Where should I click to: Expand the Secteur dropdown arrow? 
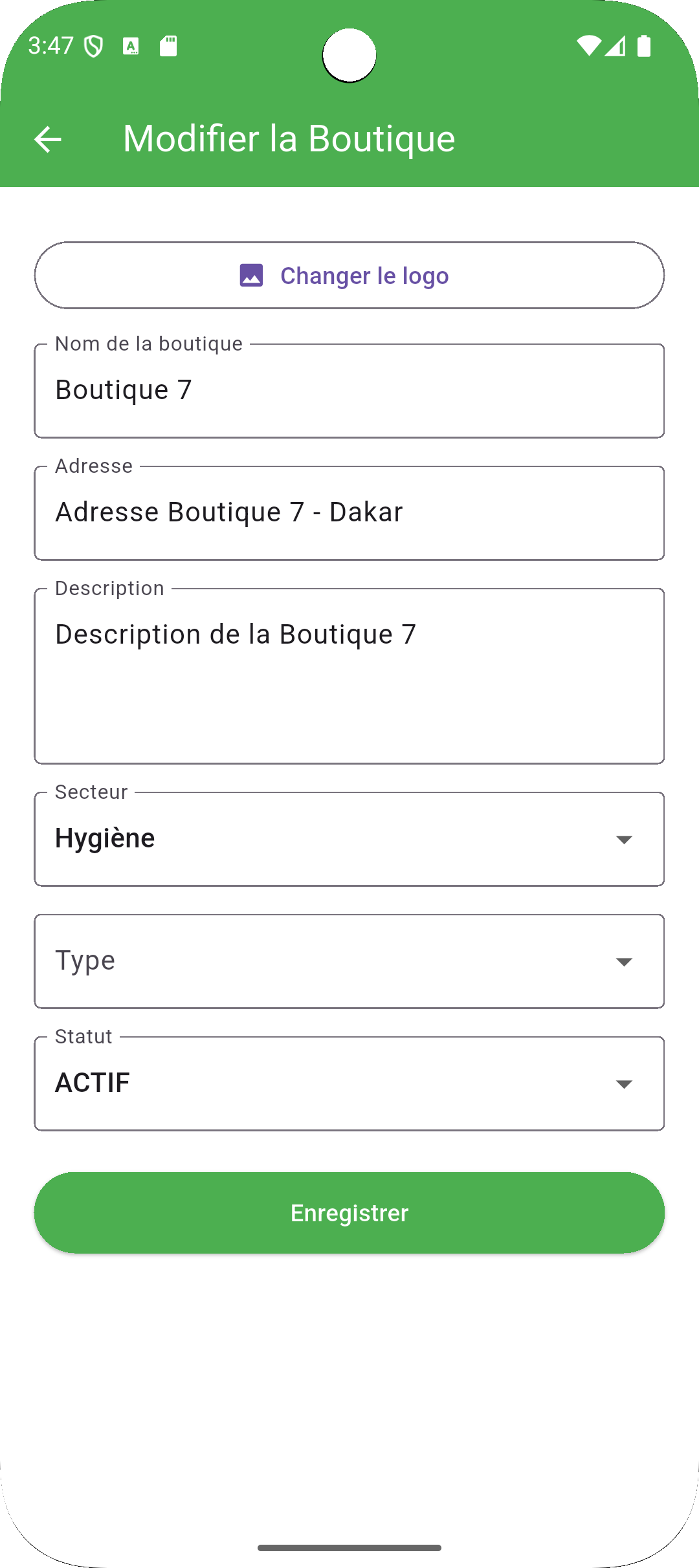point(624,840)
